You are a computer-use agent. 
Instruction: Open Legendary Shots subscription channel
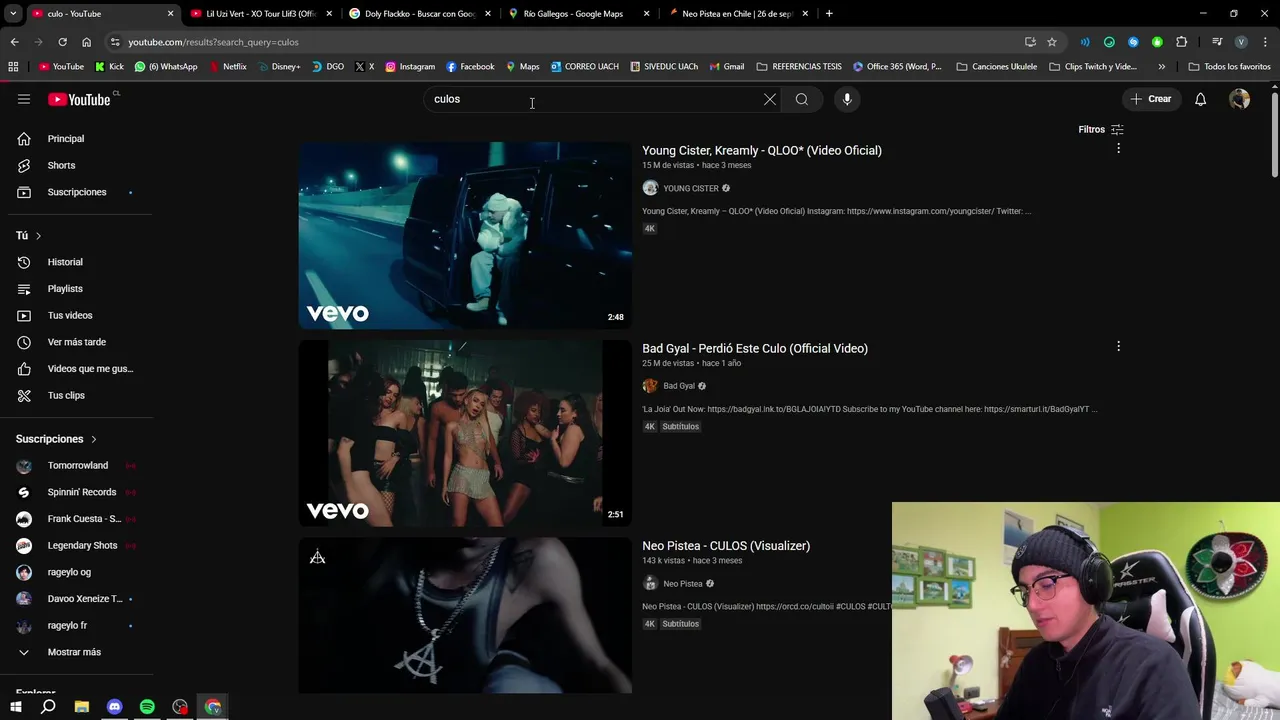(80, 546)
